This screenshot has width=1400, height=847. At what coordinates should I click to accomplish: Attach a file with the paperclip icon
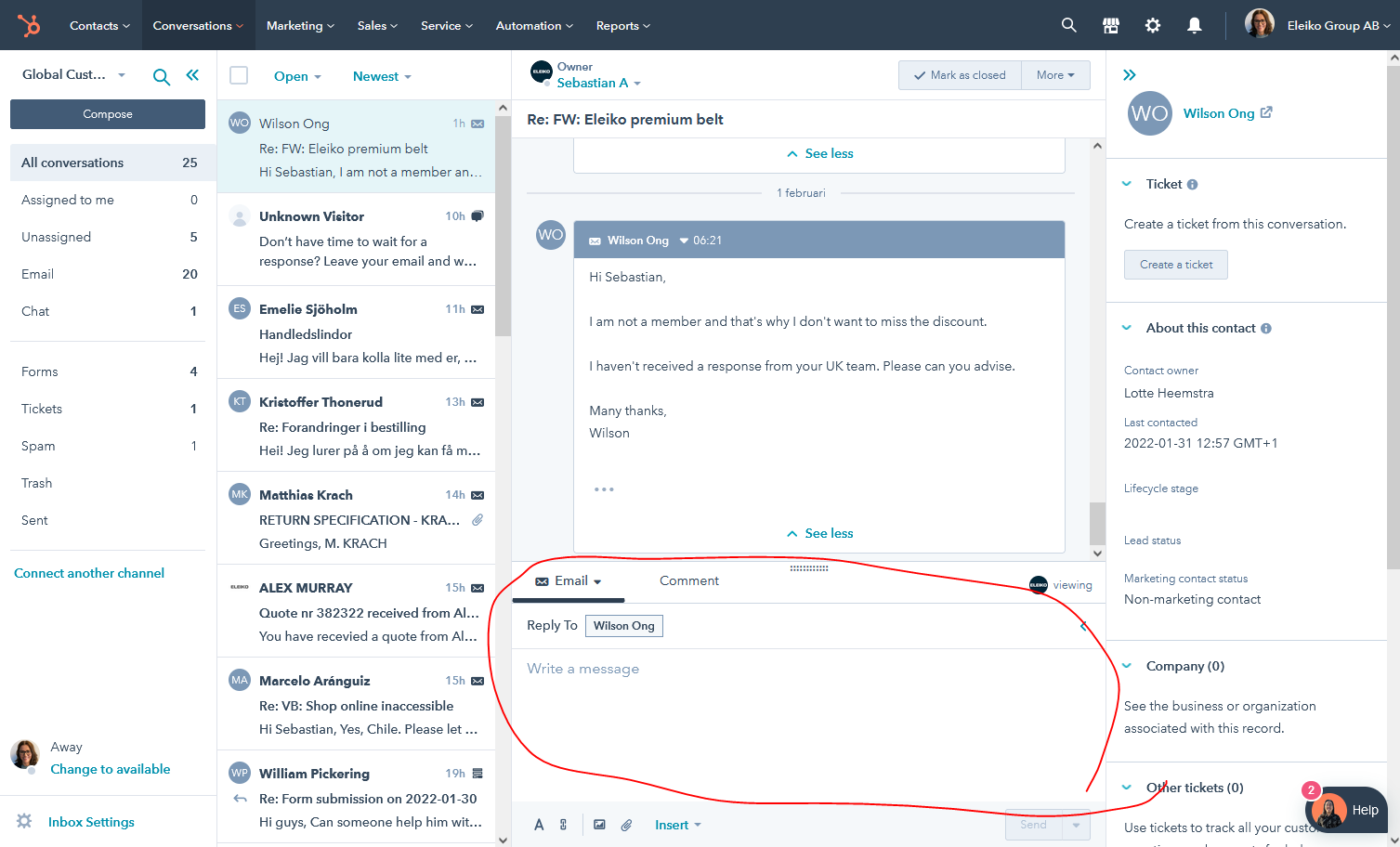(627, 825)
